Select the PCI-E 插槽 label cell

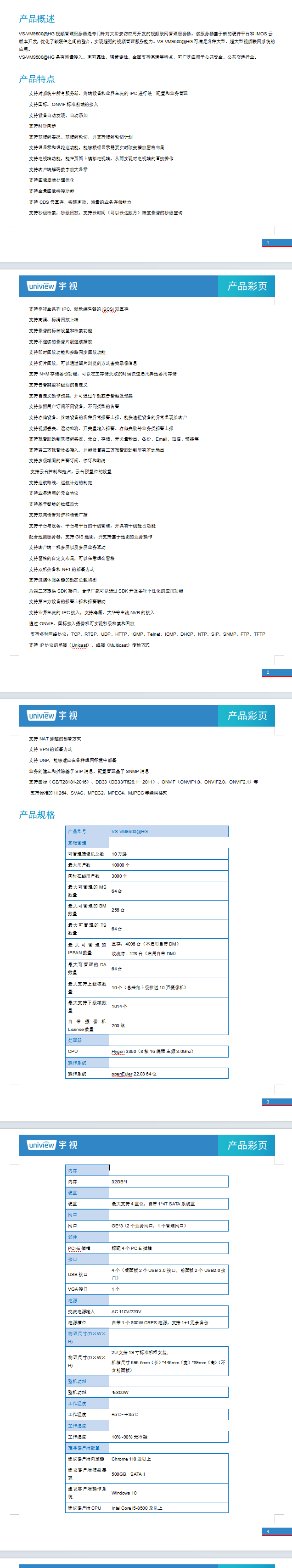(88, 1248)
